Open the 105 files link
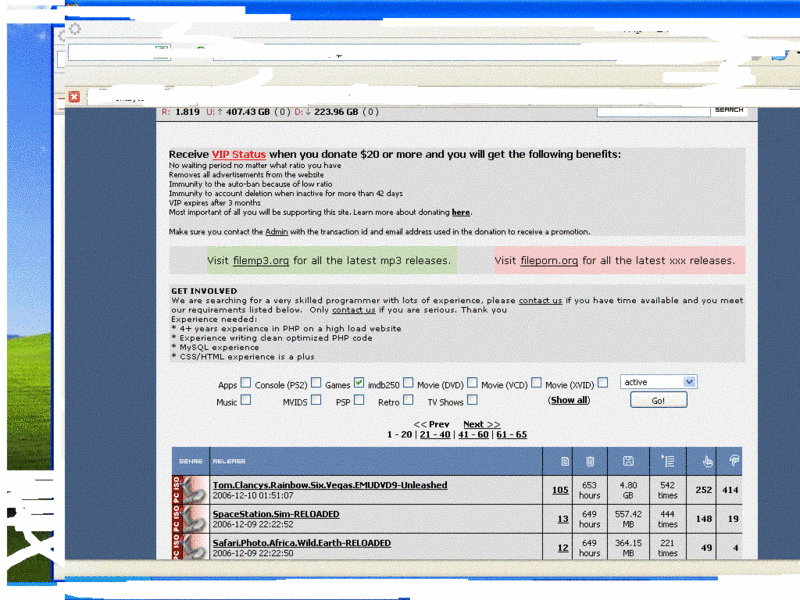Screen dimensions: 800x600 tap(560, 490)
